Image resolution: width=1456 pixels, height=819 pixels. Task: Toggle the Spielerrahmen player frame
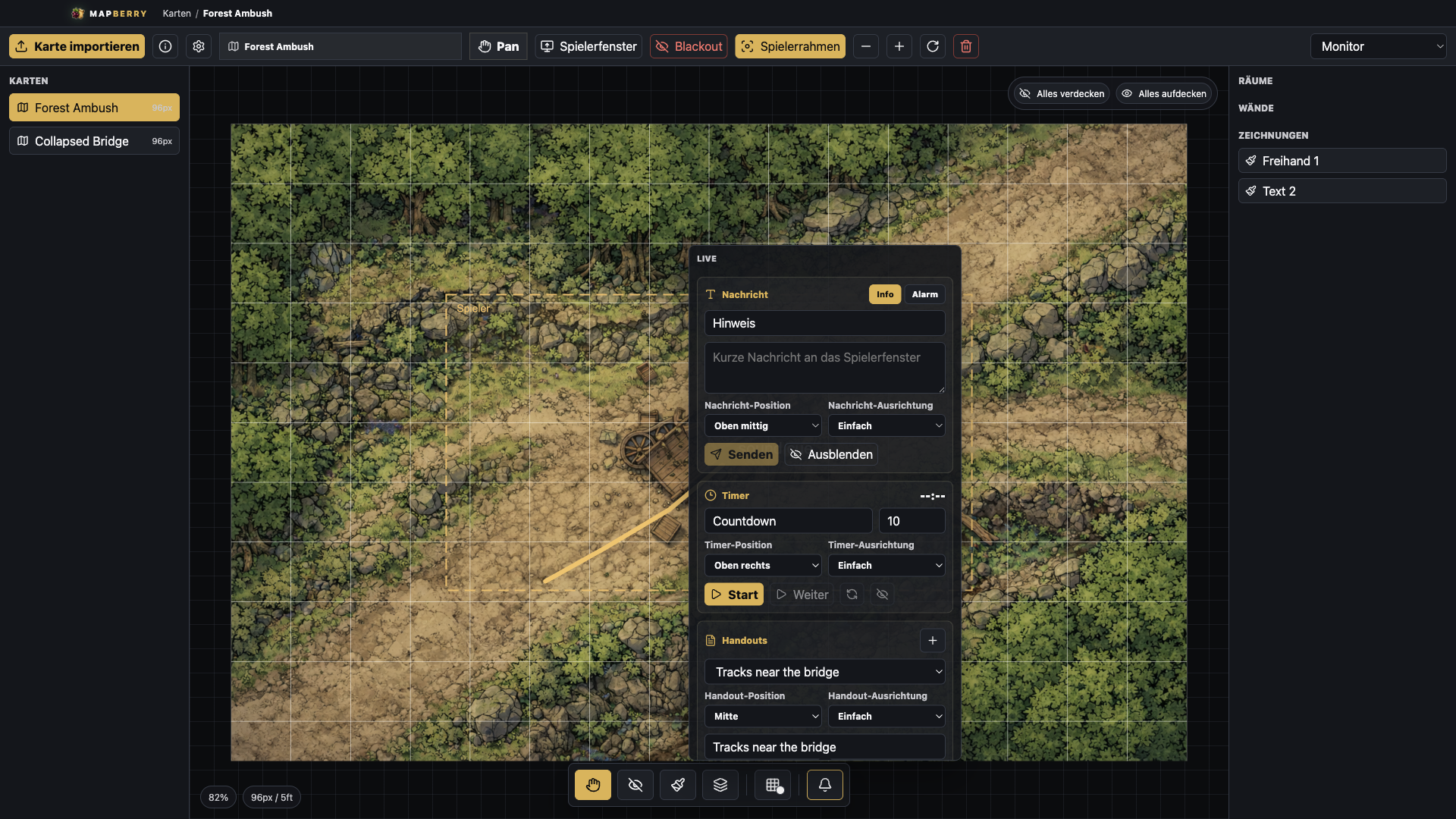click(x=790, y=46)
